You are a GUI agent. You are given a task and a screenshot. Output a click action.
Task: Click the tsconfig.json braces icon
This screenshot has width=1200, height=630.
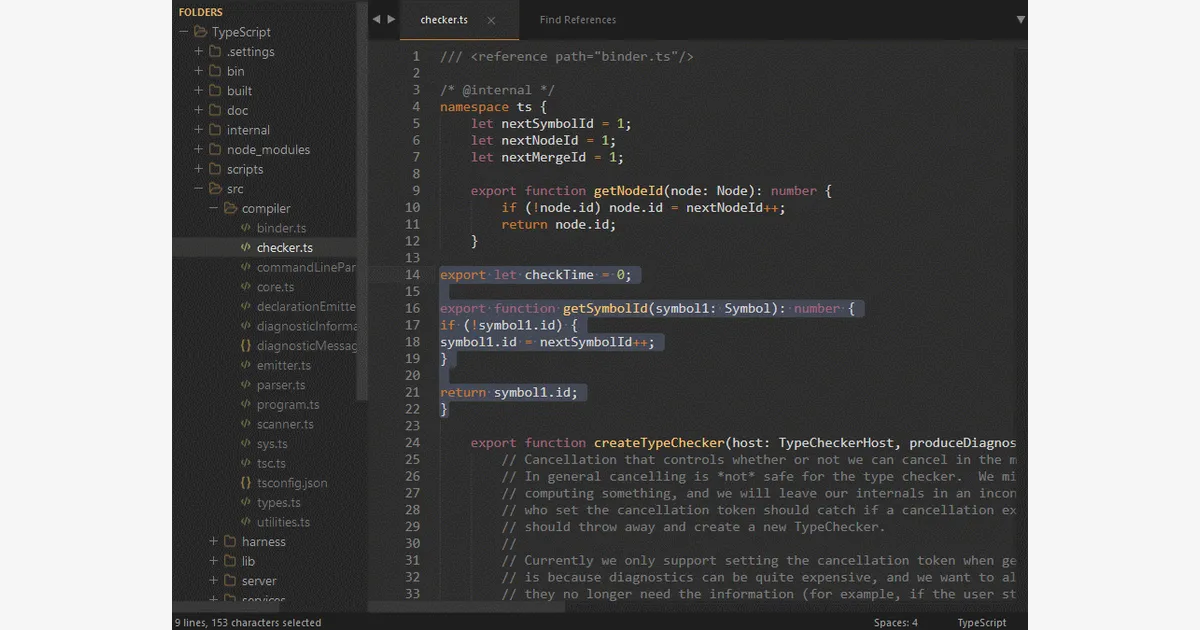[245, 483]
